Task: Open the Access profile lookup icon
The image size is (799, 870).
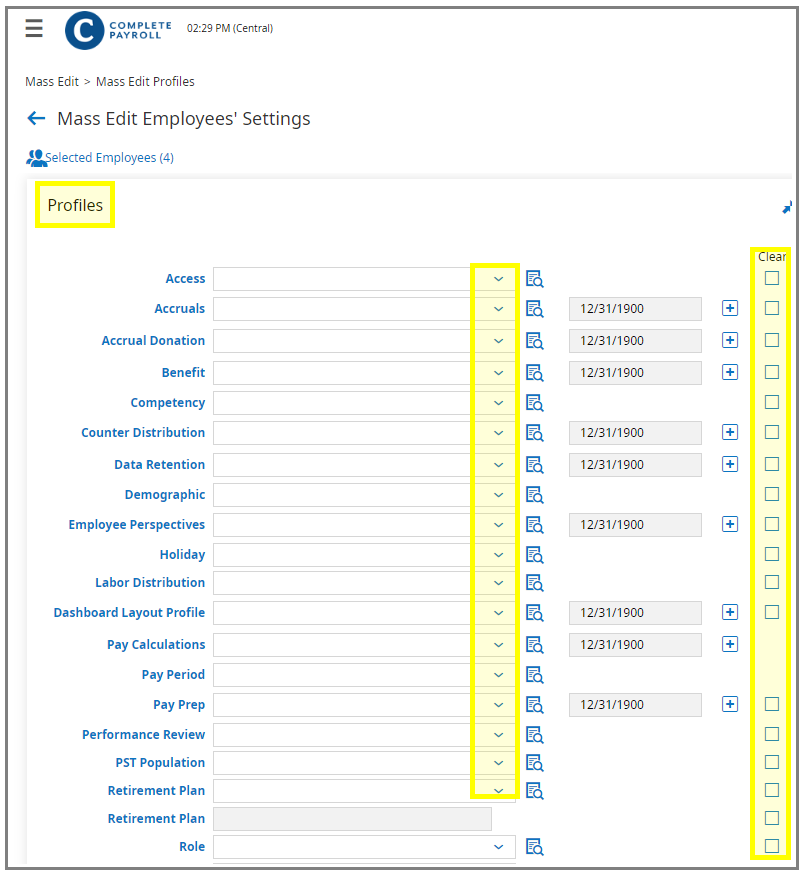Action: point(534,279)
